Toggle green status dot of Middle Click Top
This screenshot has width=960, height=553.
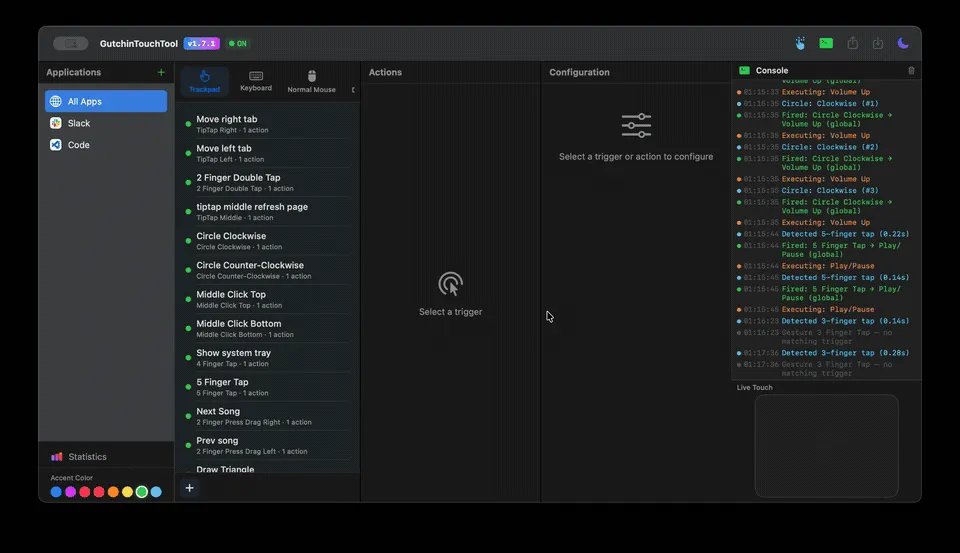click(188, 299)
